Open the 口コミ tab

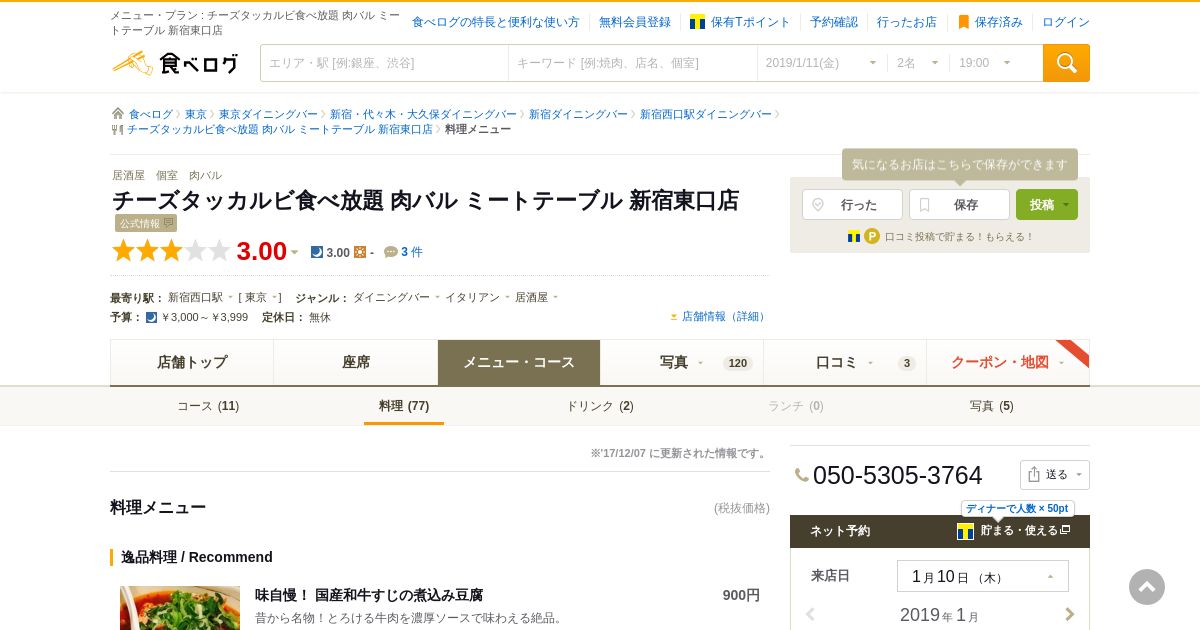pyautogui.click(x=845, y=362)
